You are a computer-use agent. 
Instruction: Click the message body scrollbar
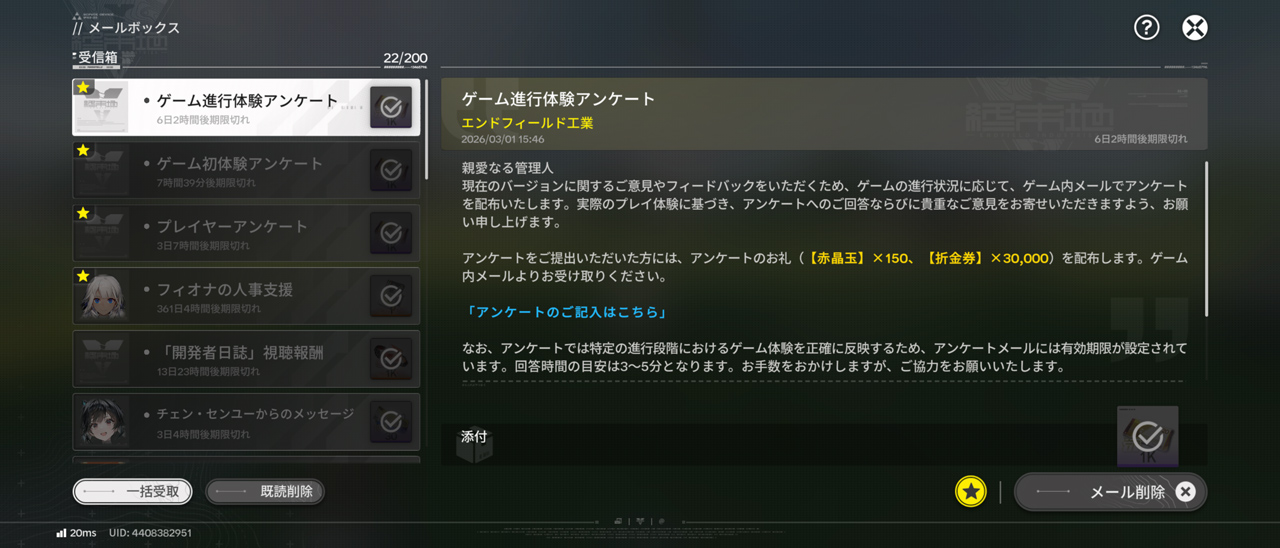tap(1206, 238)
